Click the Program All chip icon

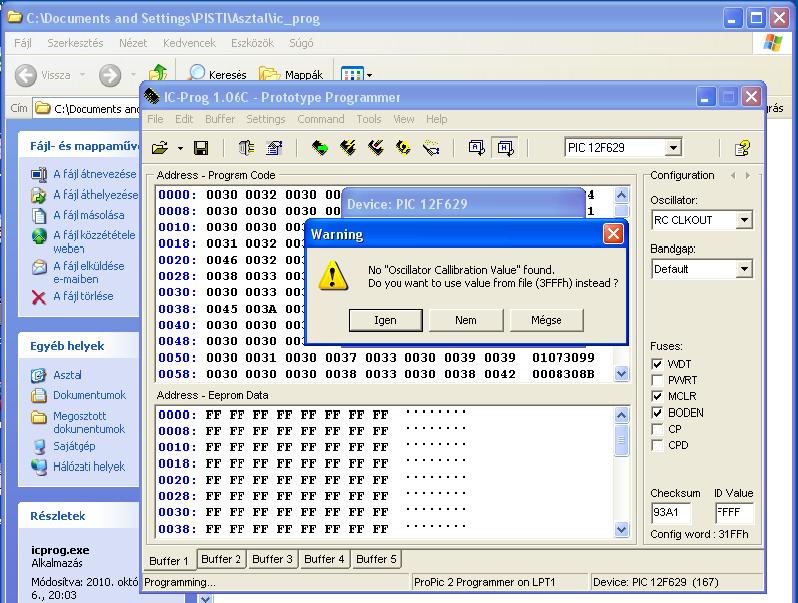tap(348, 148)
